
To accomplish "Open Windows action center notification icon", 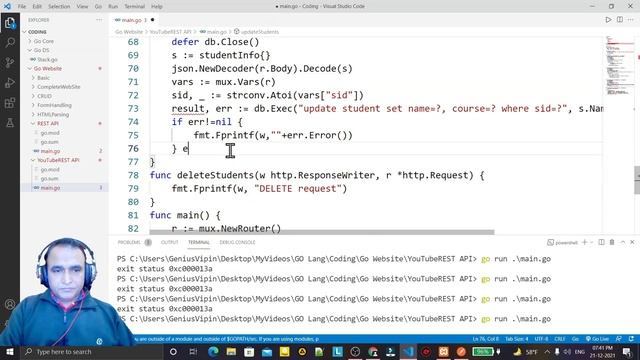I will [627, 351].
